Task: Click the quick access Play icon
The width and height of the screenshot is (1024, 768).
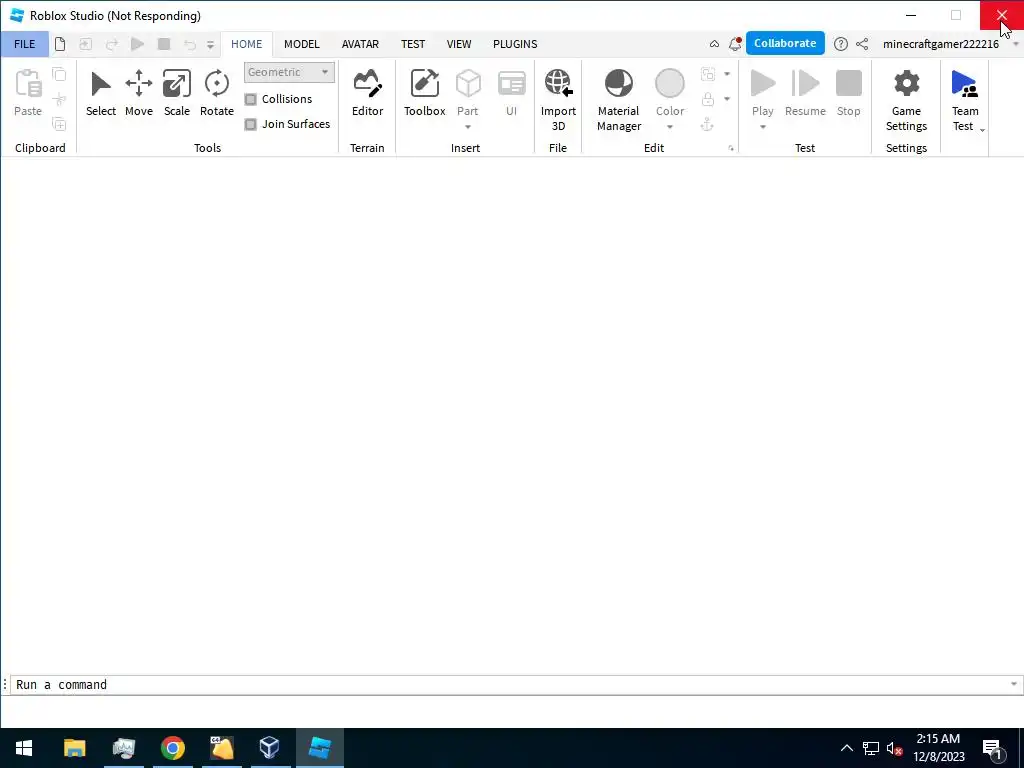Action: (137, 44)
